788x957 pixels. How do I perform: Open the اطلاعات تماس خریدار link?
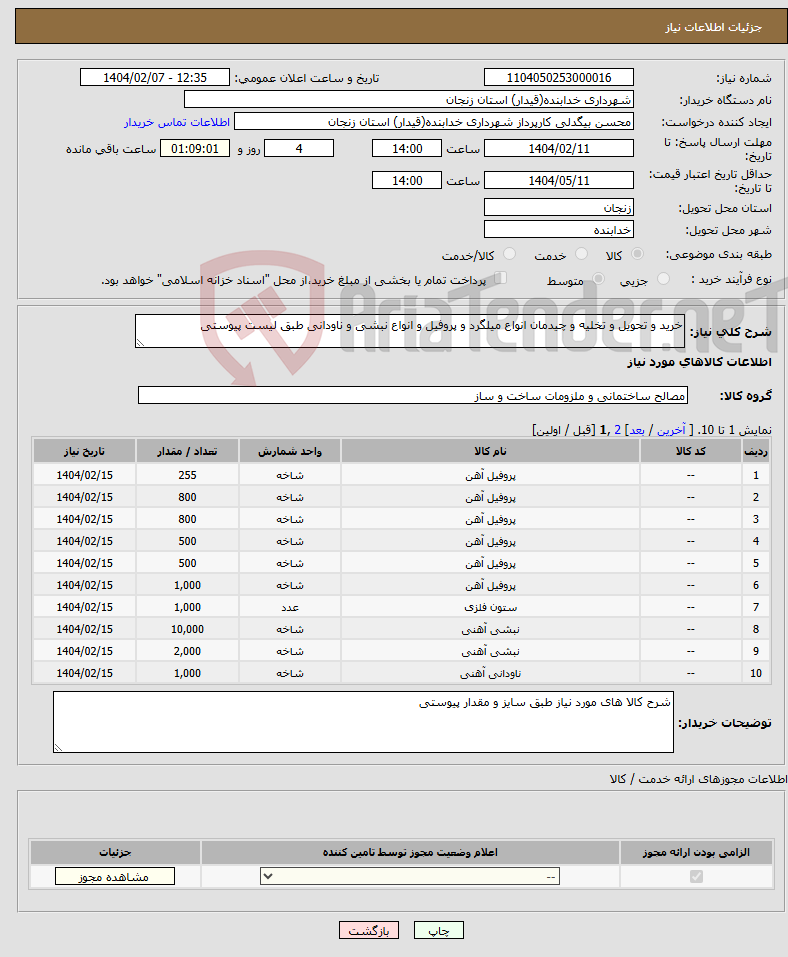177,122
